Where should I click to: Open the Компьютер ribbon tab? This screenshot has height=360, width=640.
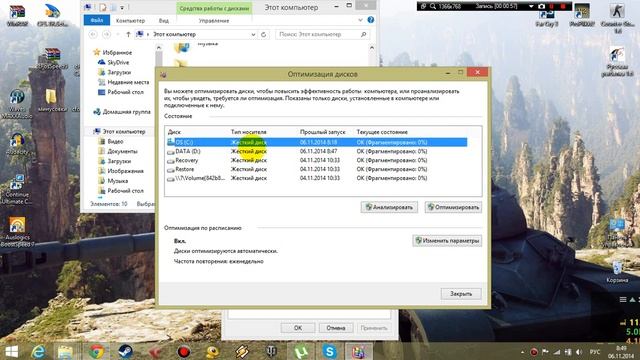(130, 20)
